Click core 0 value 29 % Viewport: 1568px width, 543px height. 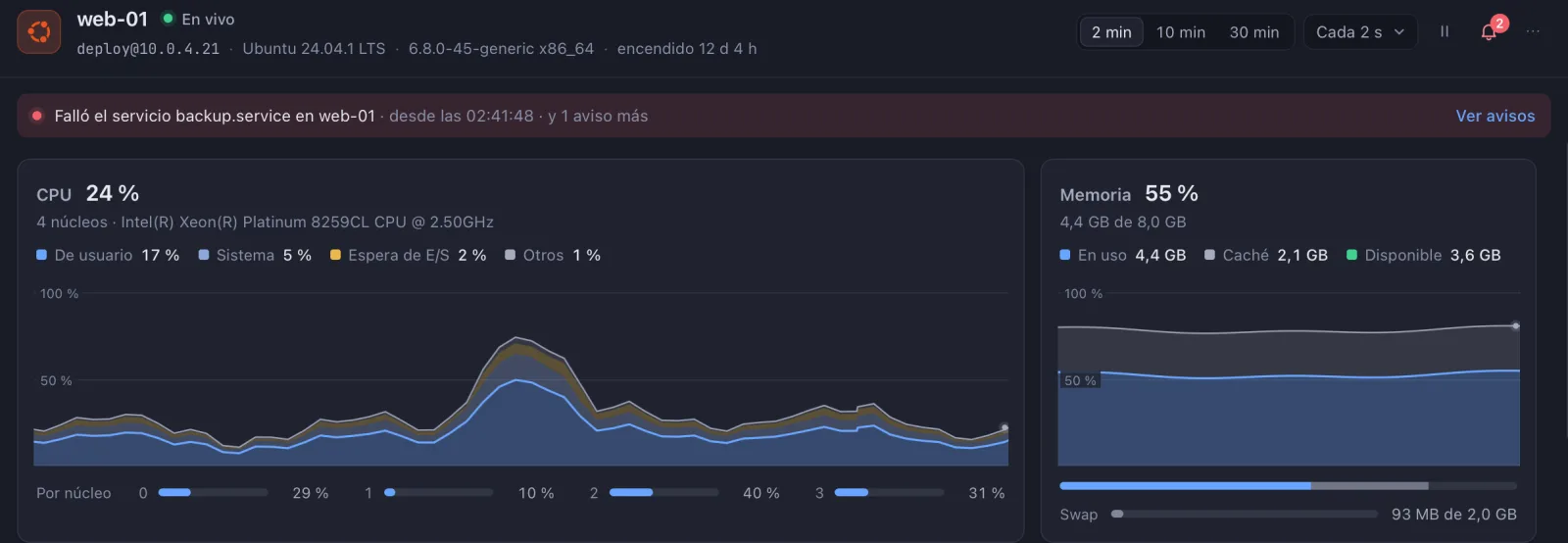(x=311, y=493)
